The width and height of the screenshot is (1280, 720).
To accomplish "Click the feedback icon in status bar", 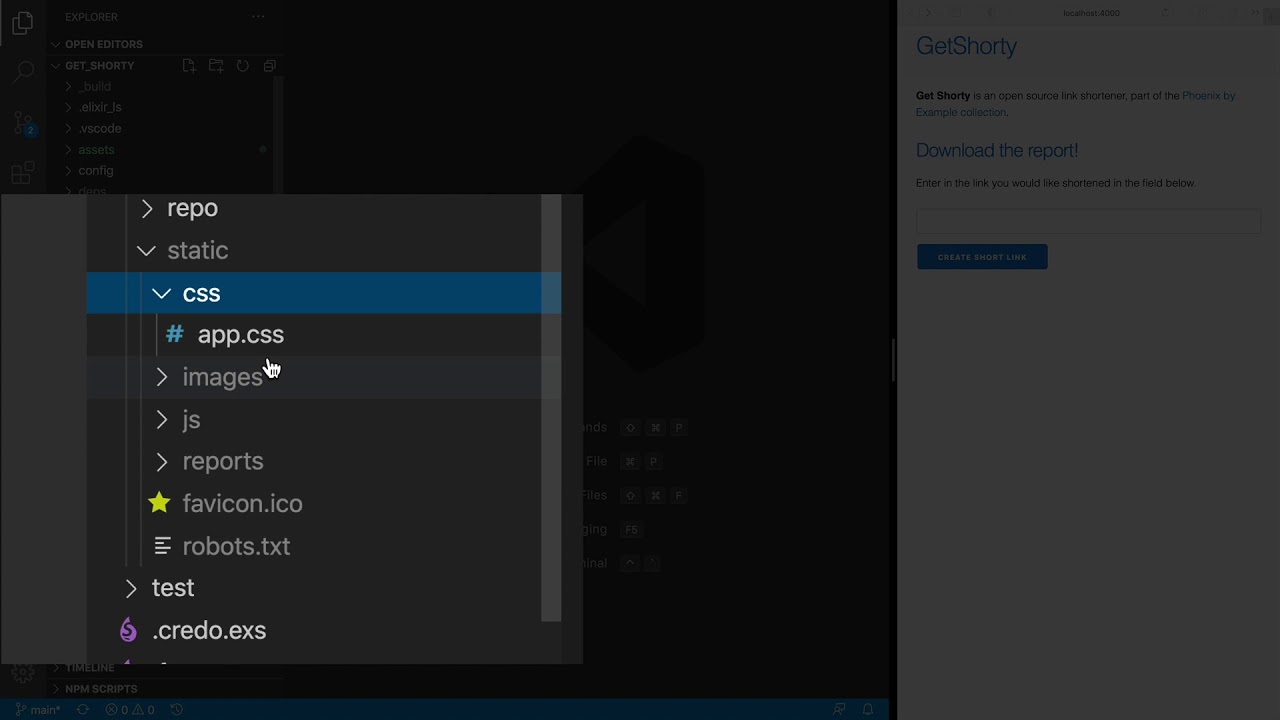I will (x=840, y=710).
